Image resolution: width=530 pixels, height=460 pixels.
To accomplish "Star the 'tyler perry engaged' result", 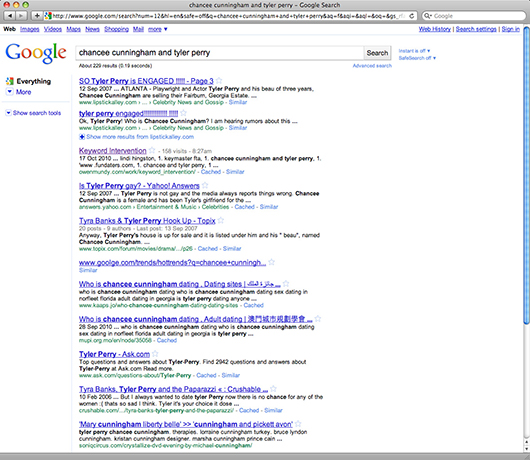I will click(x=183, y=113).
